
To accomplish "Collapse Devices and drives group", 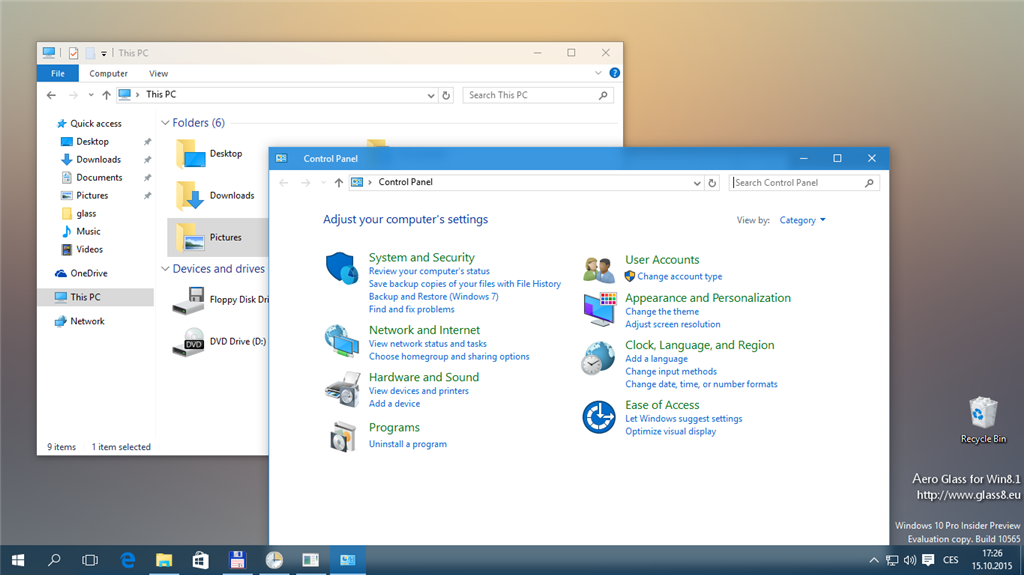I will (165, 269).
